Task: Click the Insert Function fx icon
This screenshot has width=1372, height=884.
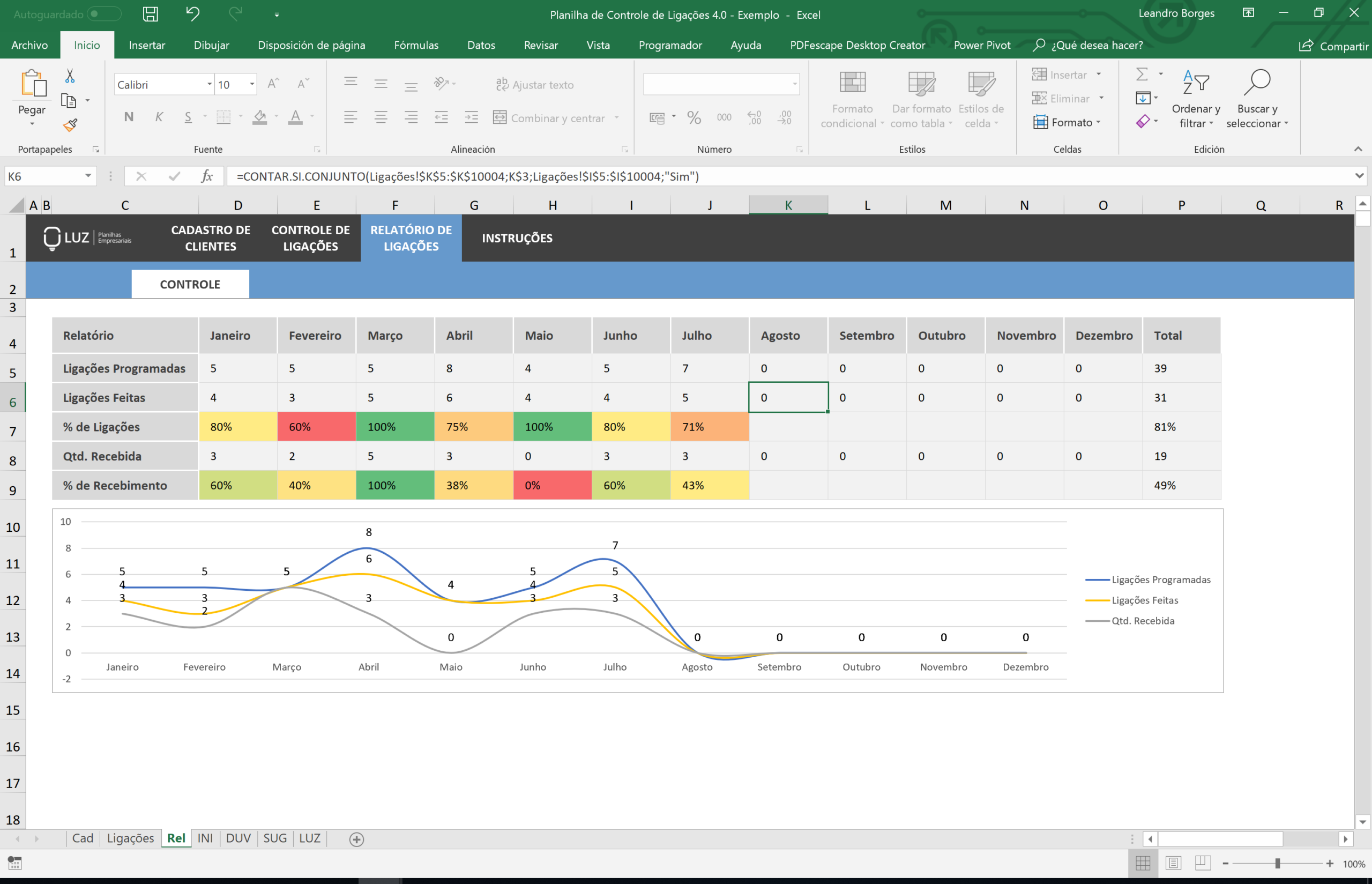Action: [207, 176]
